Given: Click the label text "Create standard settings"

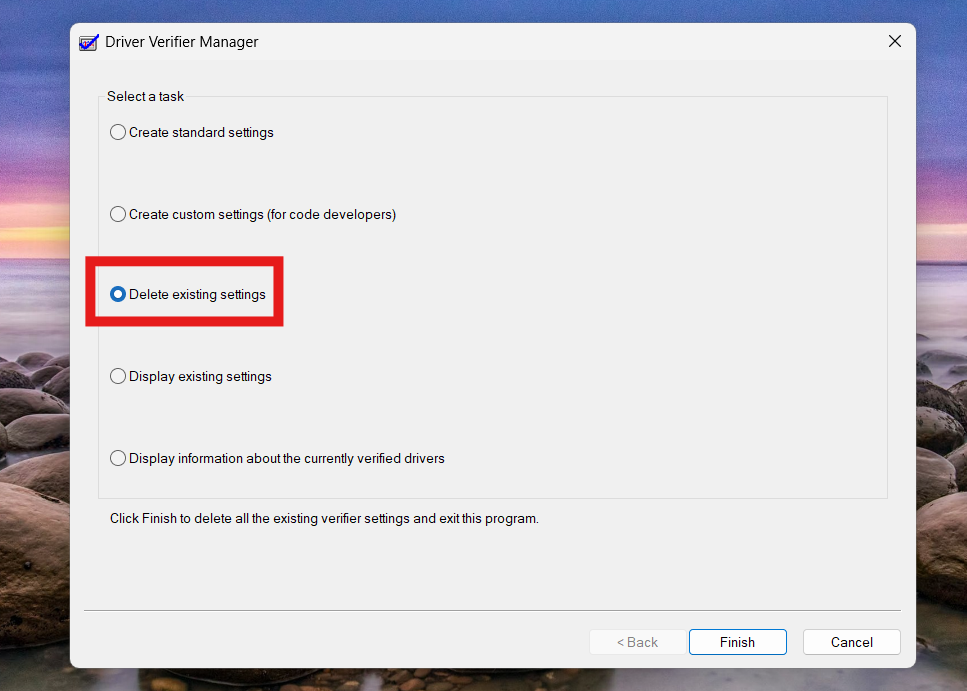Looking at the screenshot, I should [x=201, y=131].
